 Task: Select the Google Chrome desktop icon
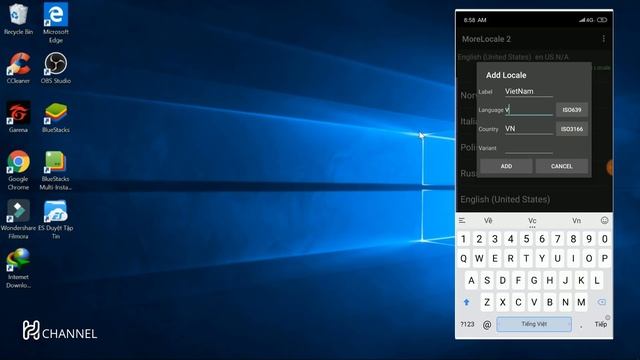[x=18, y=170]
